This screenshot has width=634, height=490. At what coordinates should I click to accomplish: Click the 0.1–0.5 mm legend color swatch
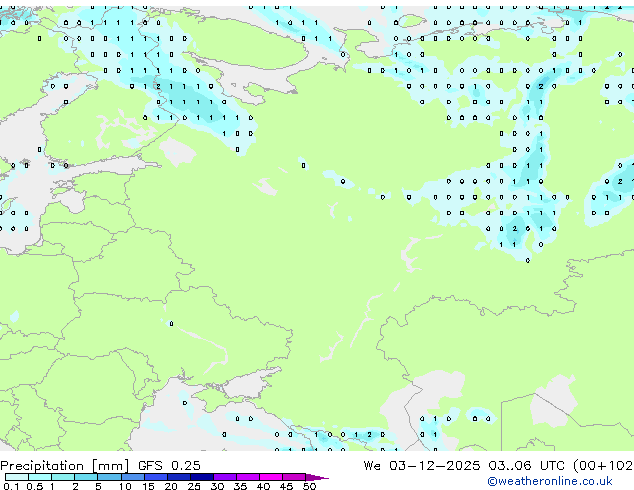(17, 477)
